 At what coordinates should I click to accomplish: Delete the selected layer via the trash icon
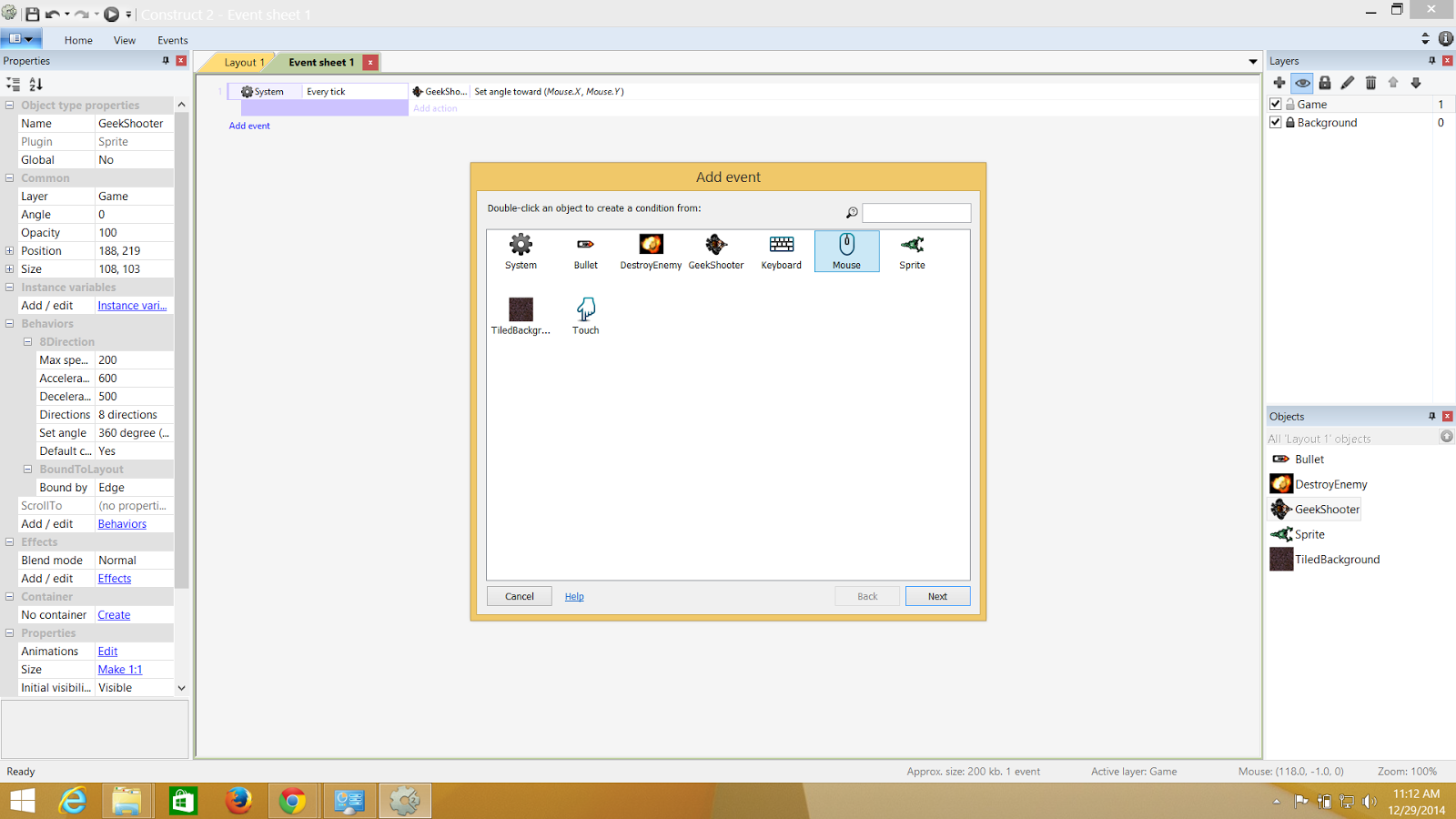click(x=1370, y=82)
